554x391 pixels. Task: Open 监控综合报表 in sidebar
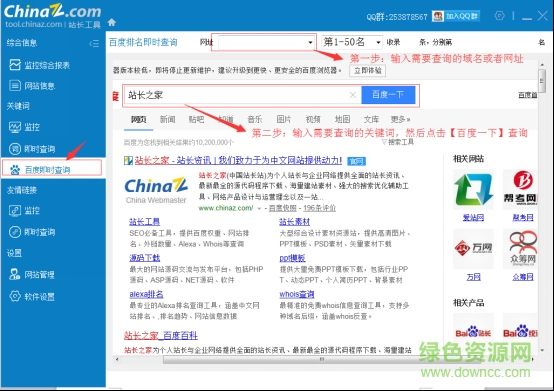click(x=47, y=65)
